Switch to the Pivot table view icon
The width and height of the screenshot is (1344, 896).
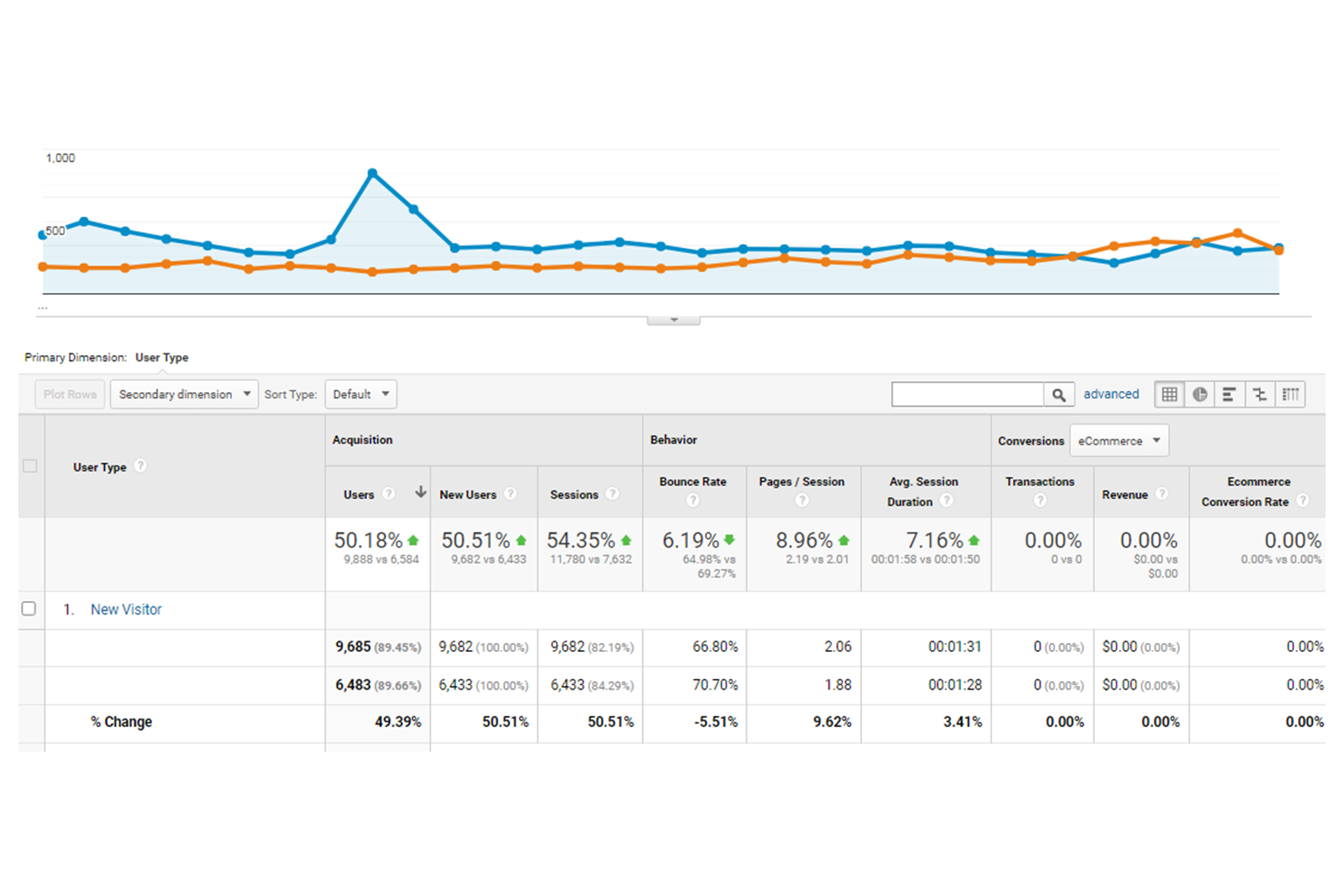pos(1291,395)
